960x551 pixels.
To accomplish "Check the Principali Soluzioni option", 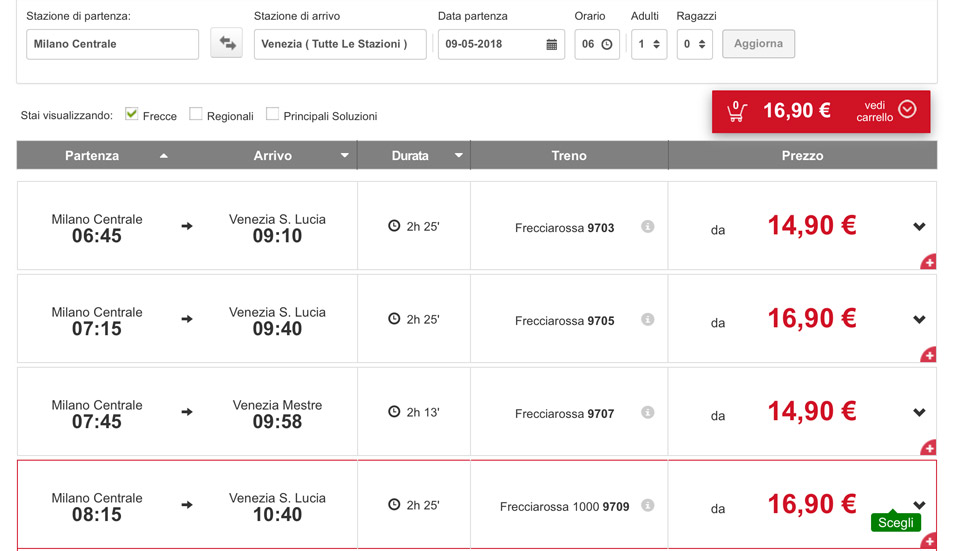I will tap(272, 114).
